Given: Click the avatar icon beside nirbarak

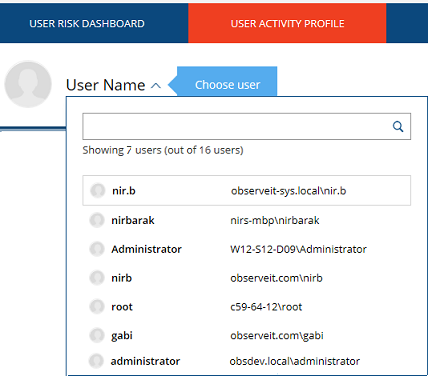Looking at the screenshot, I should point(97,220).
